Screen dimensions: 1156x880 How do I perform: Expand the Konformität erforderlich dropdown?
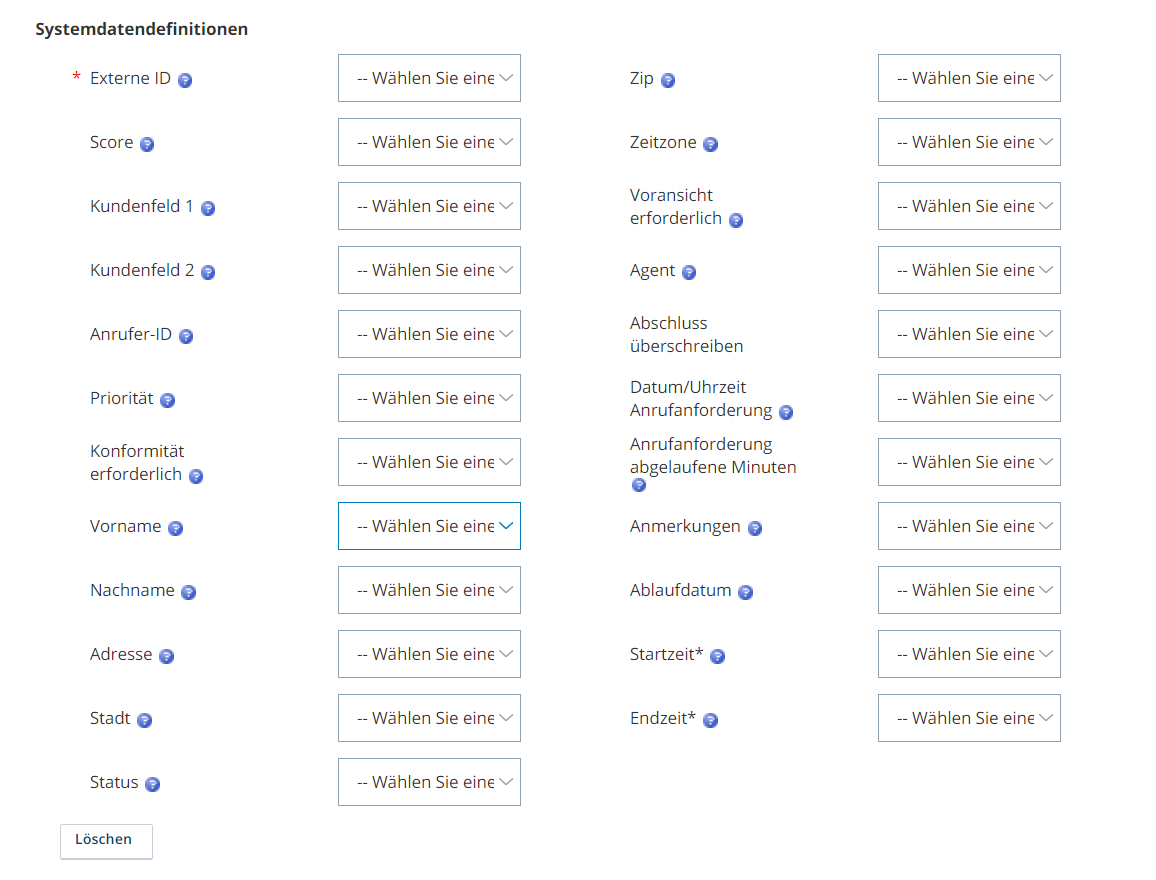(429, 462)
